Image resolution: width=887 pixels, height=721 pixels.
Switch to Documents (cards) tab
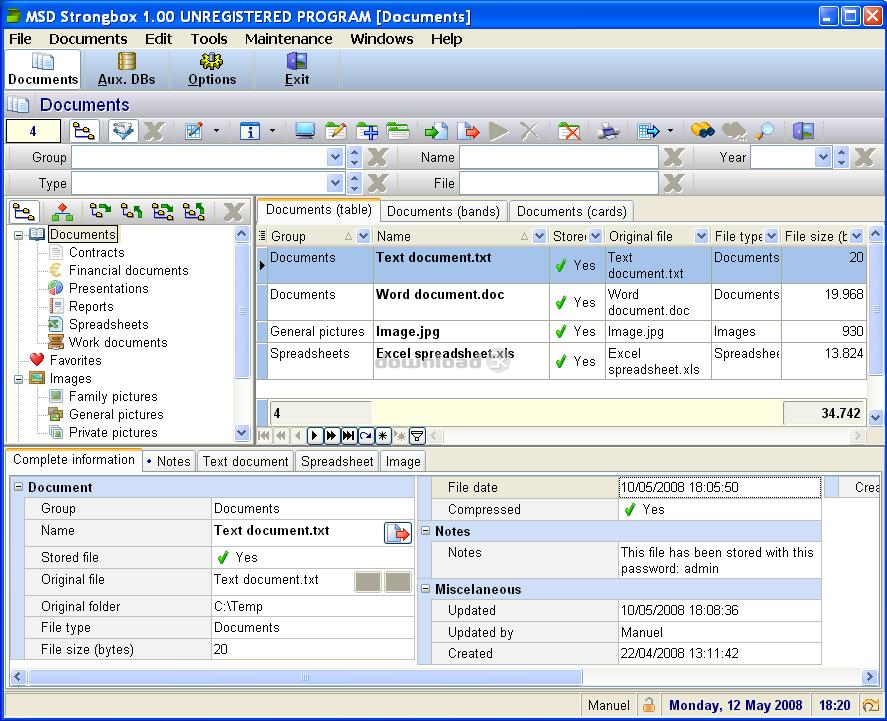pos(571,211)
